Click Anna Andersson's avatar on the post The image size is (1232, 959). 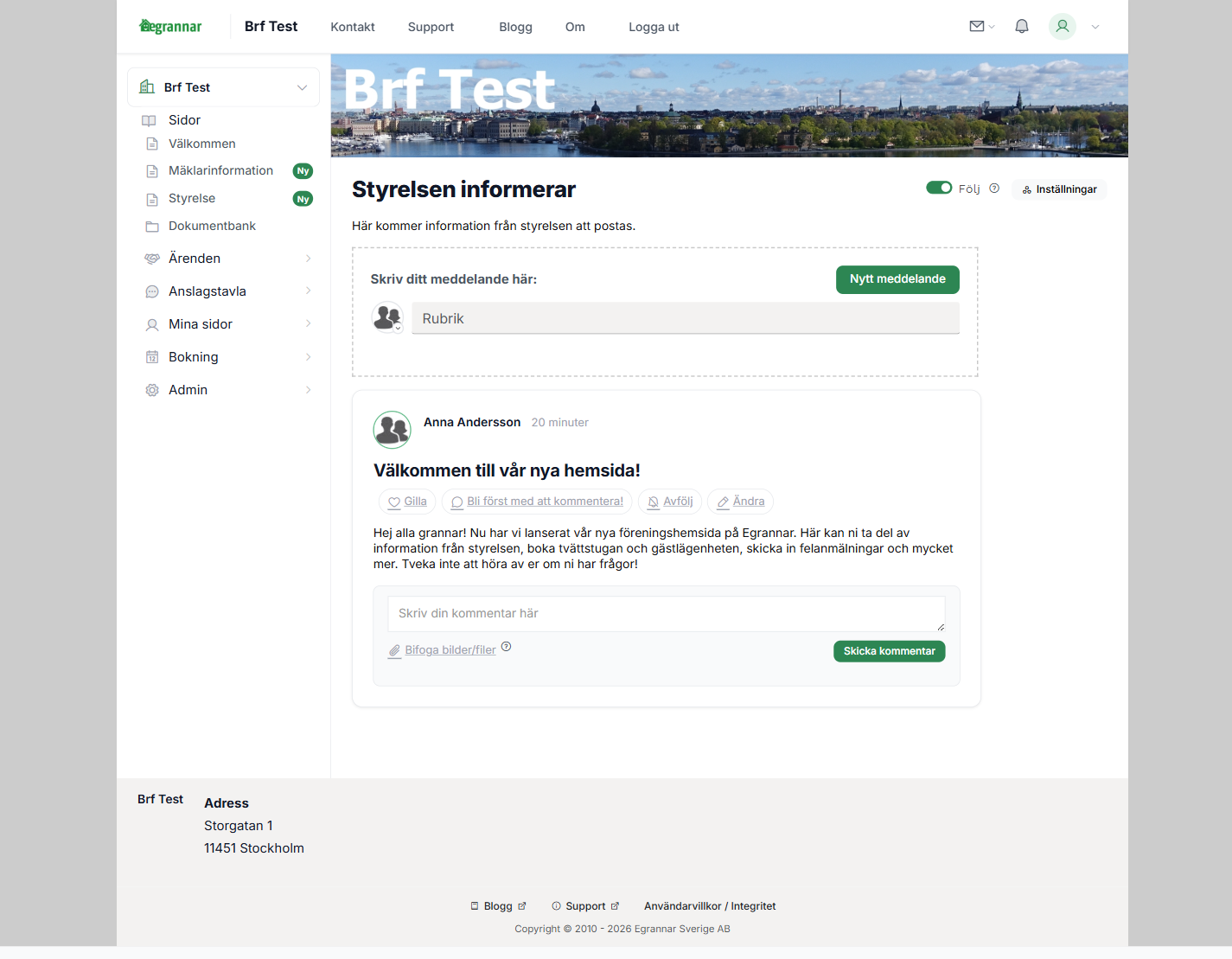tap(392, 430)
